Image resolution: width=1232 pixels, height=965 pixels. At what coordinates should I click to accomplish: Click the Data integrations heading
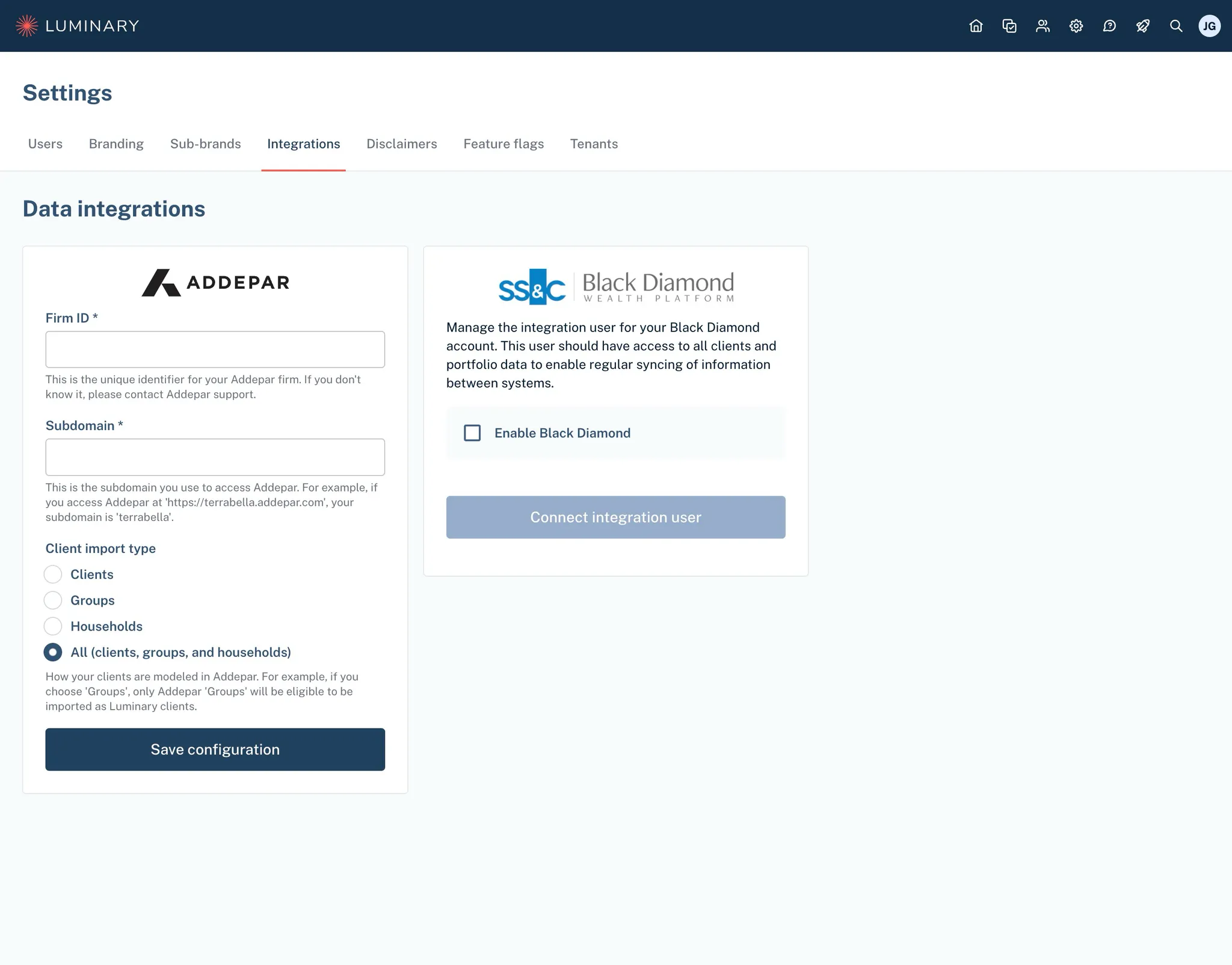point(114,209)
